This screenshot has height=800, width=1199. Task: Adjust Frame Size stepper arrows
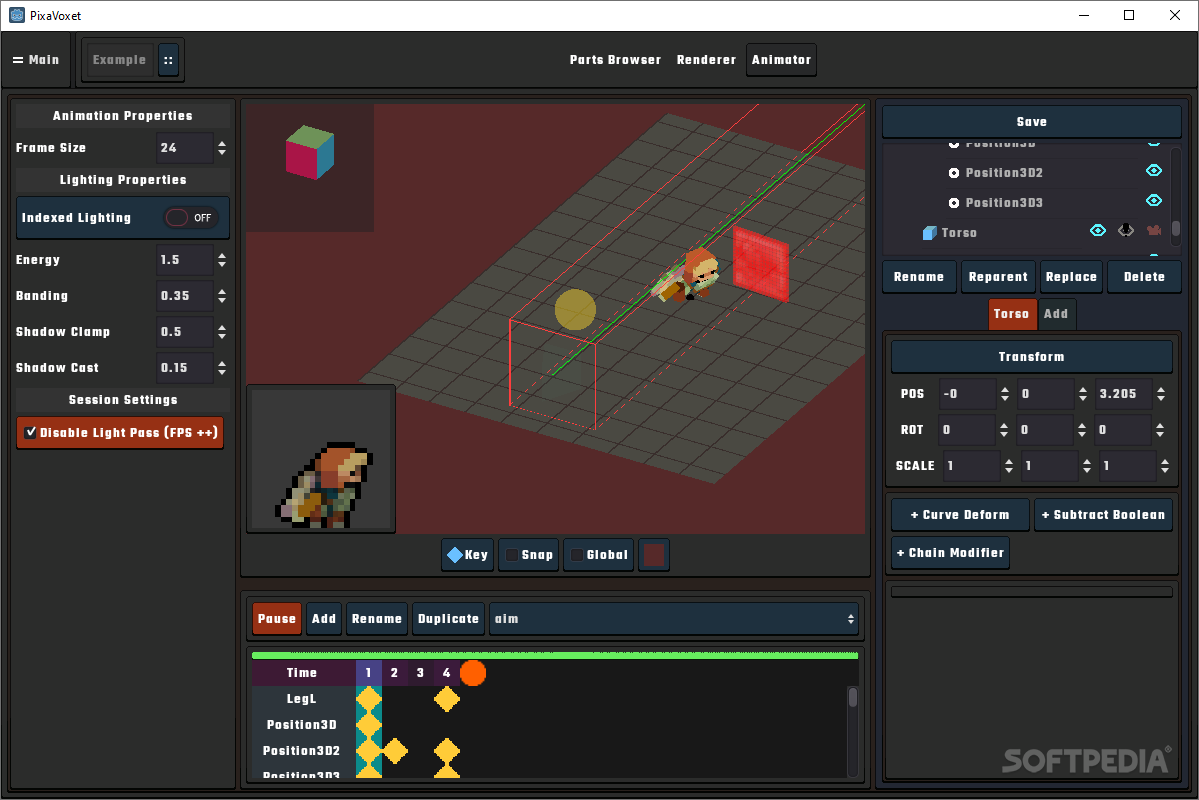click(222, 148)
